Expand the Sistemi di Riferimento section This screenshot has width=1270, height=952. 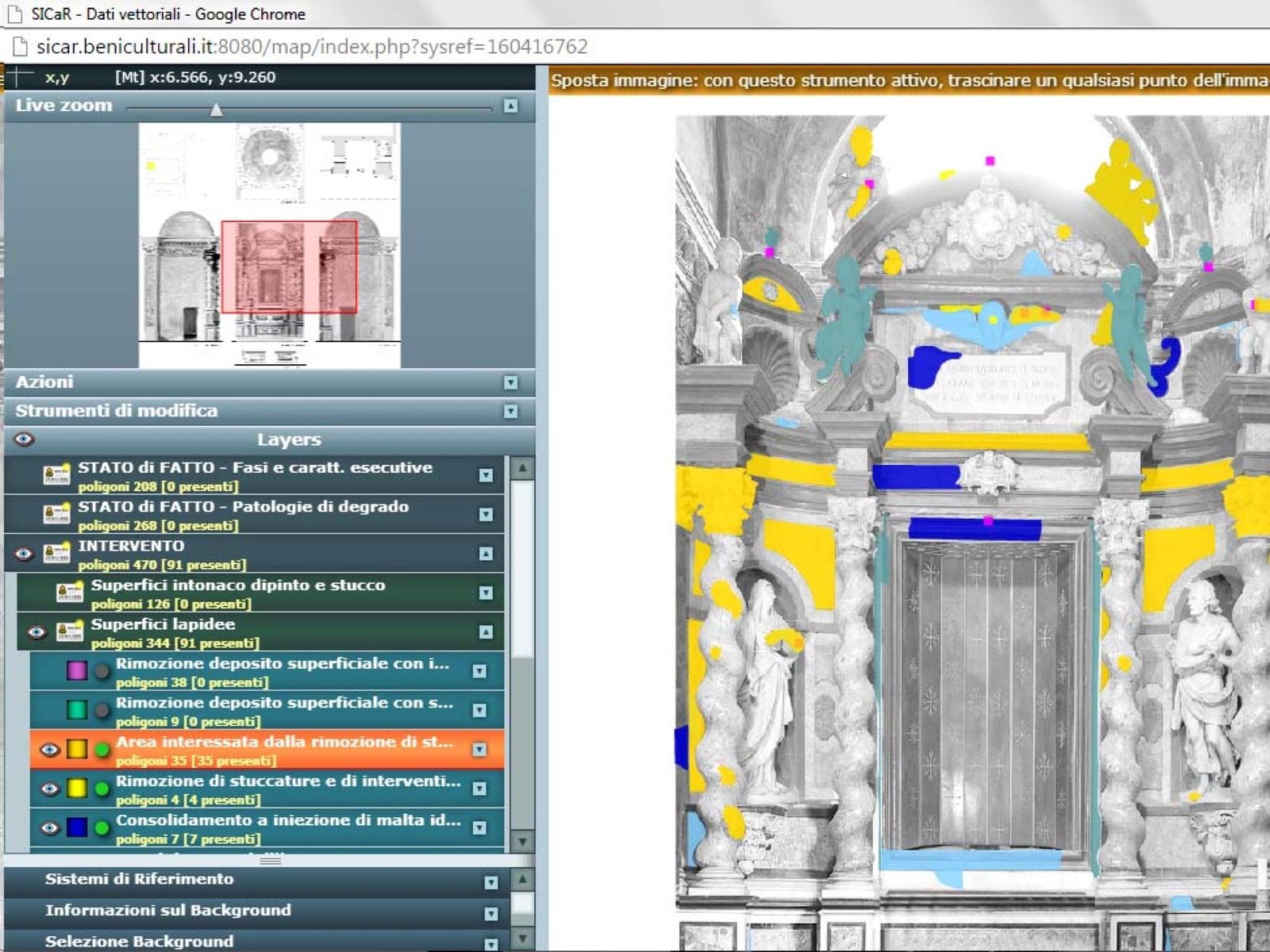[x=491, y=882]
